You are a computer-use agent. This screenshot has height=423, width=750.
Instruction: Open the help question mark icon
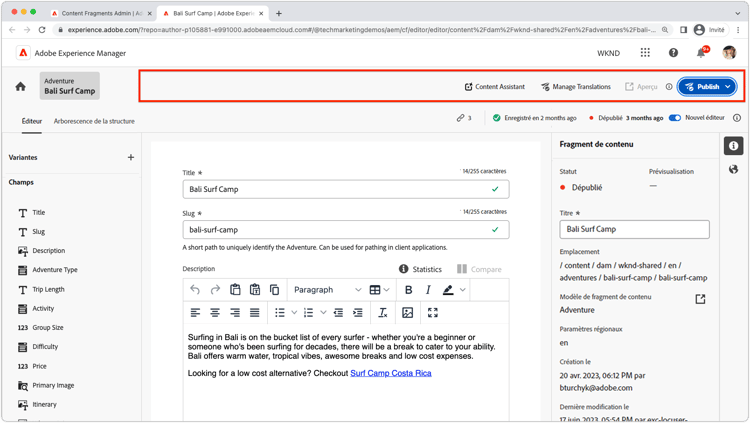click(x=673, y=53)
